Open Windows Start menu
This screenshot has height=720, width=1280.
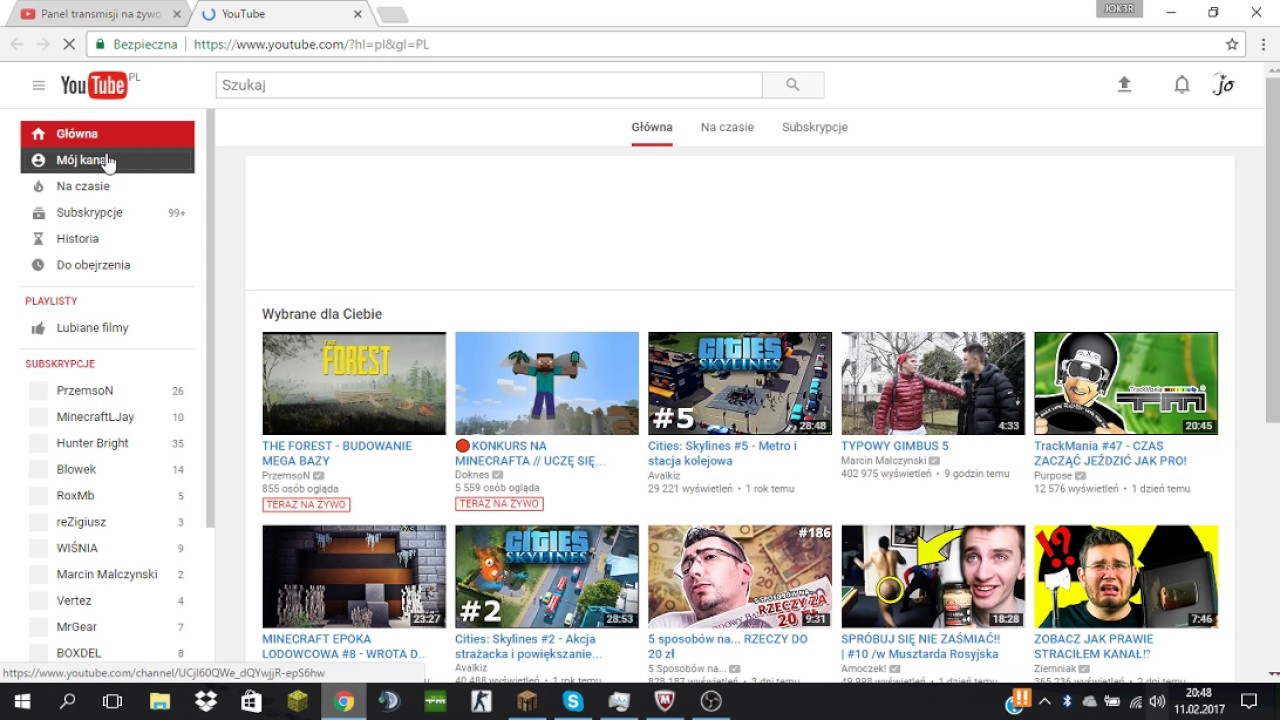[x=21, y=701]
